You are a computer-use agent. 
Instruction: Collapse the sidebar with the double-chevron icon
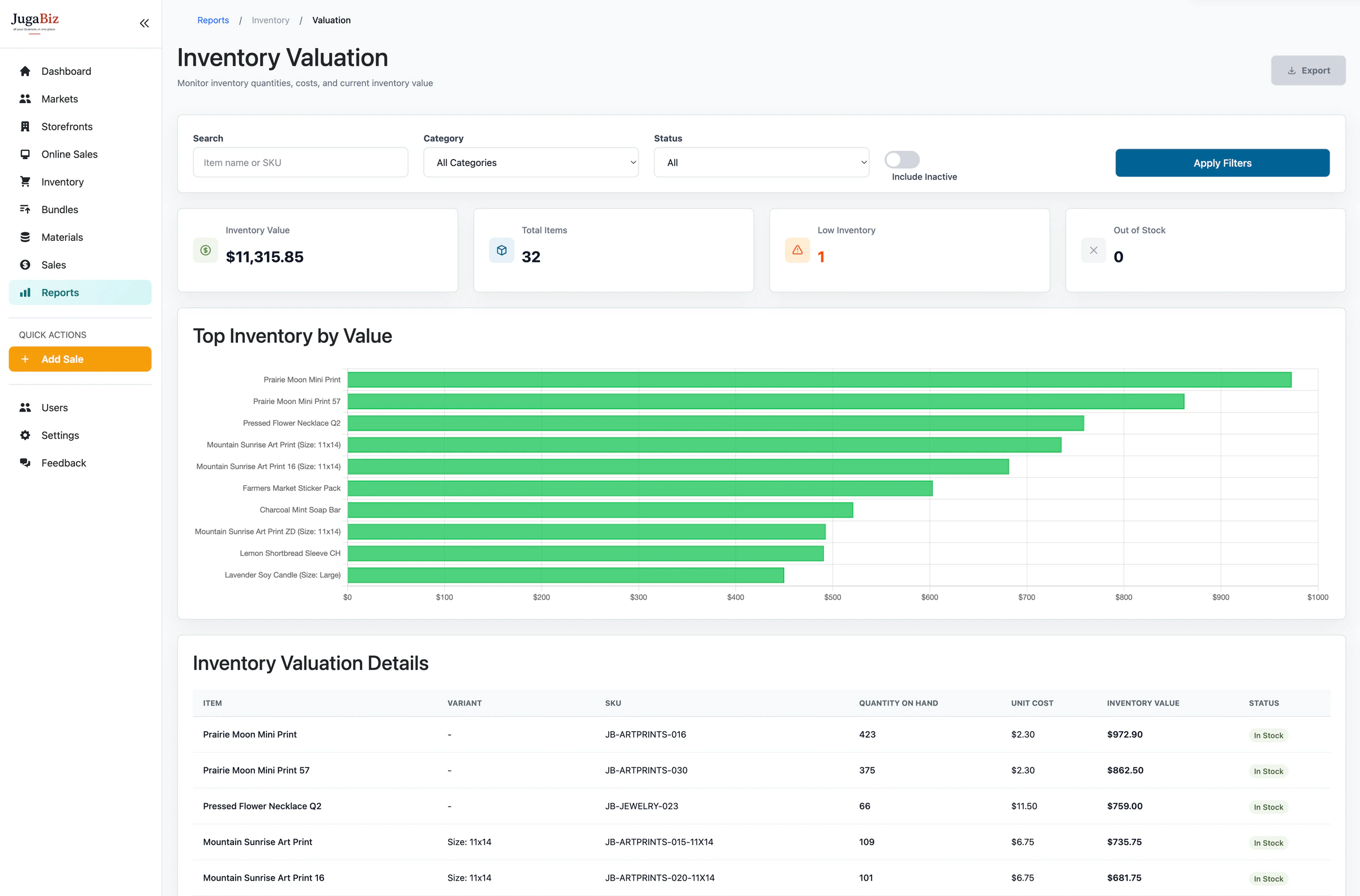pos(144,23)
